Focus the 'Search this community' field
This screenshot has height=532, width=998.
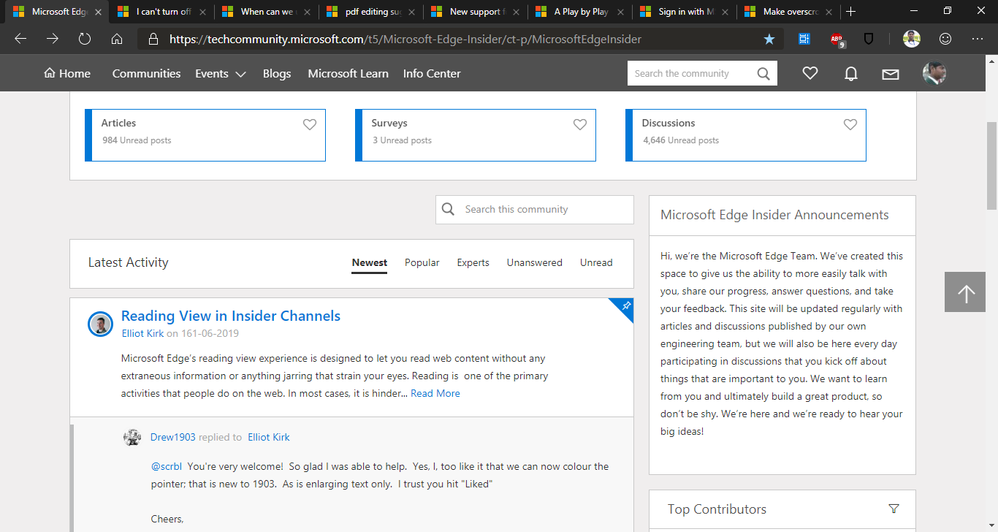pyautogui.click(x=535, y=209)
